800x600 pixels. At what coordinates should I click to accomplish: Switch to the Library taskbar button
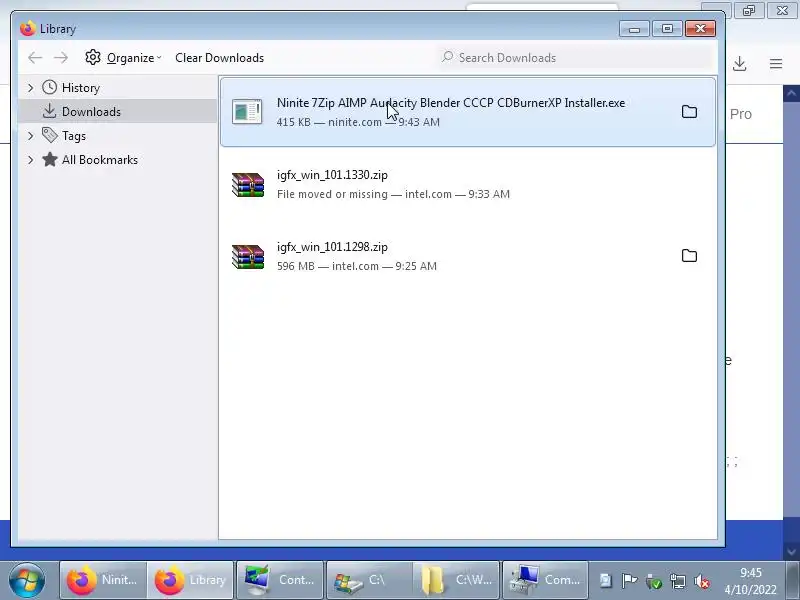point(190,580)
